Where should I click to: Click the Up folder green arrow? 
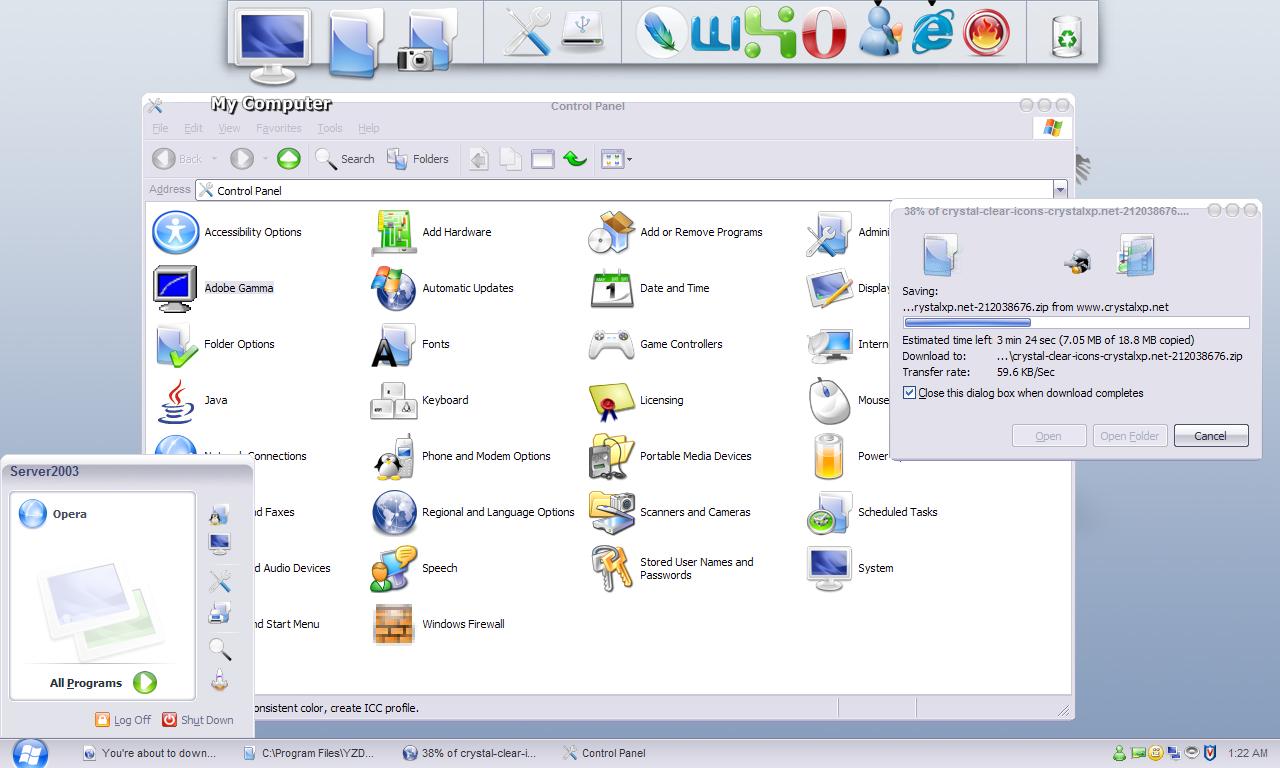pyautogui.click(x=288, y=159)
